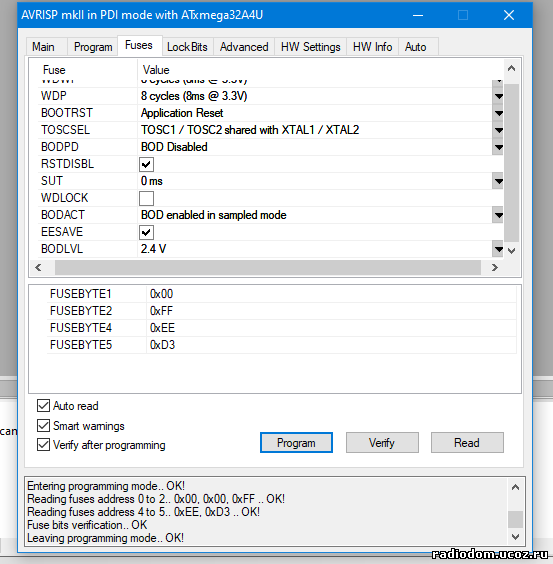Switch to the Advanced tab
Viewport: 553px width, 564px height.
[x=244, y=47]
